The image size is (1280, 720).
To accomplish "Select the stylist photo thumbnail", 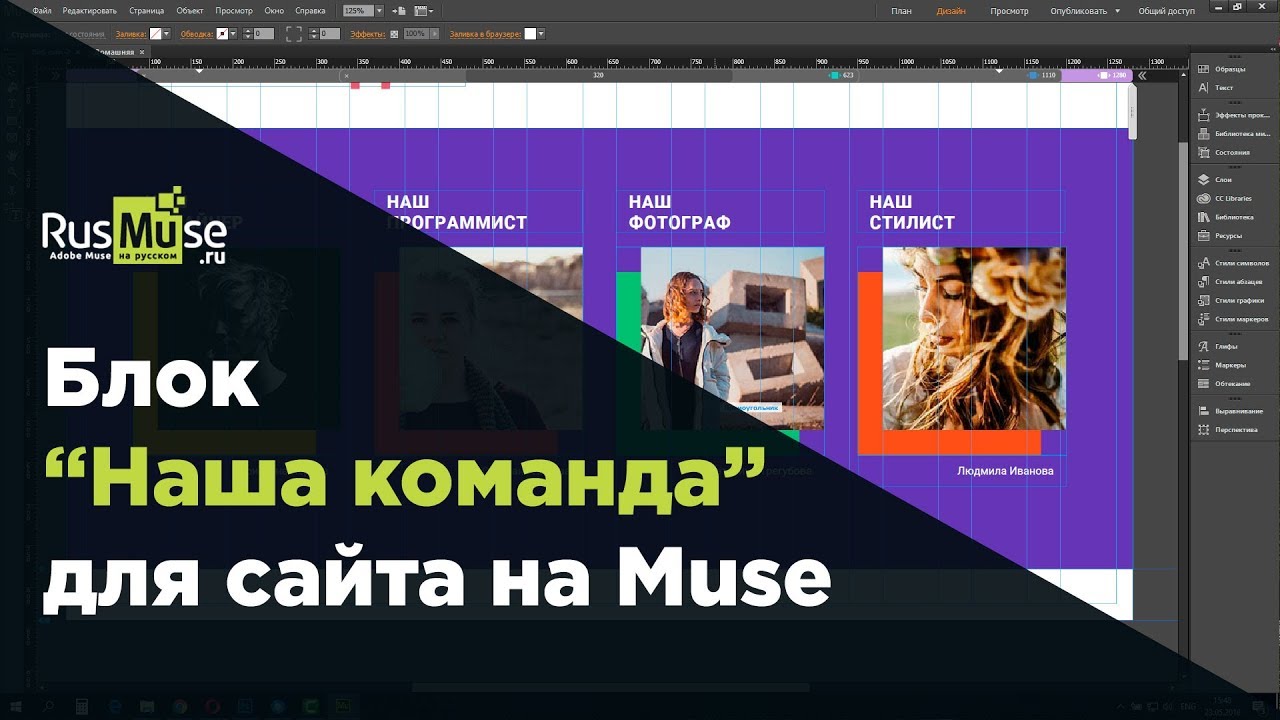I will tap(974, 338).
